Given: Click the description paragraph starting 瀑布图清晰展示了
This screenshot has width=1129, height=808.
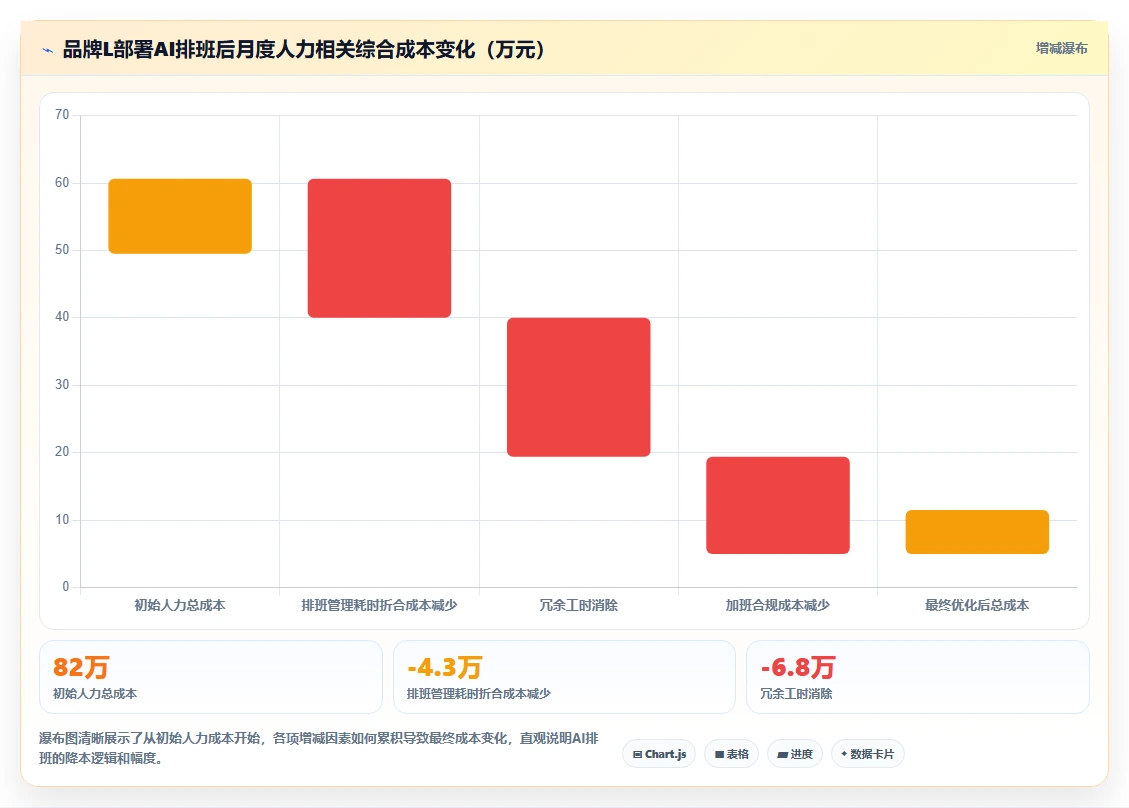Looking at the screenshot, I should click(319, 748).
